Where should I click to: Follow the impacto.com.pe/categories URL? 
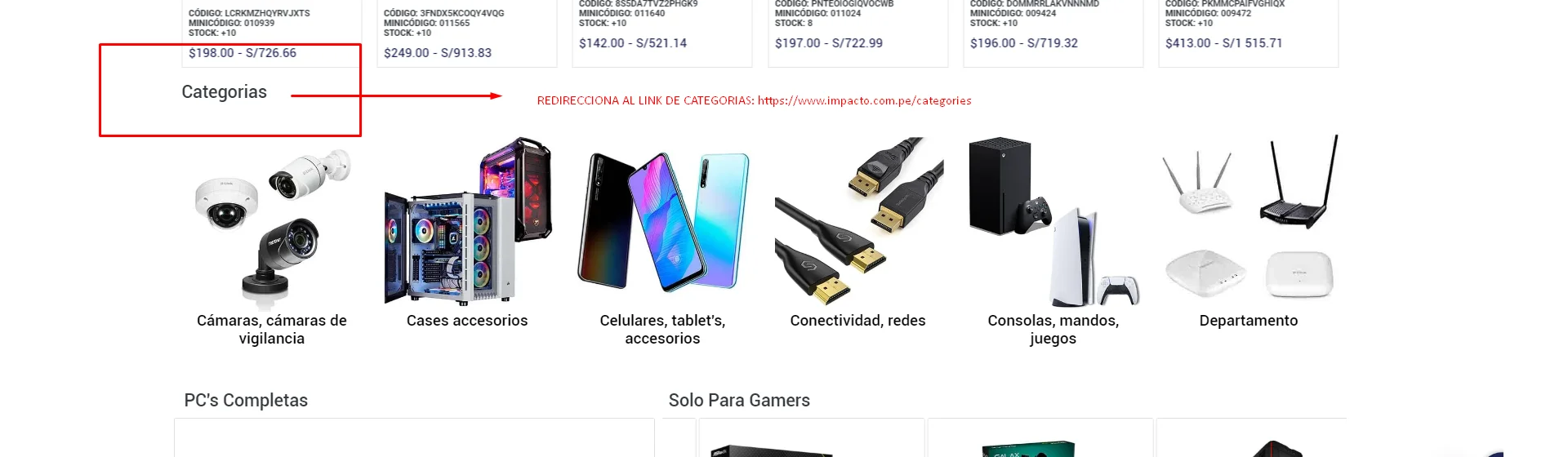[865, 101]
